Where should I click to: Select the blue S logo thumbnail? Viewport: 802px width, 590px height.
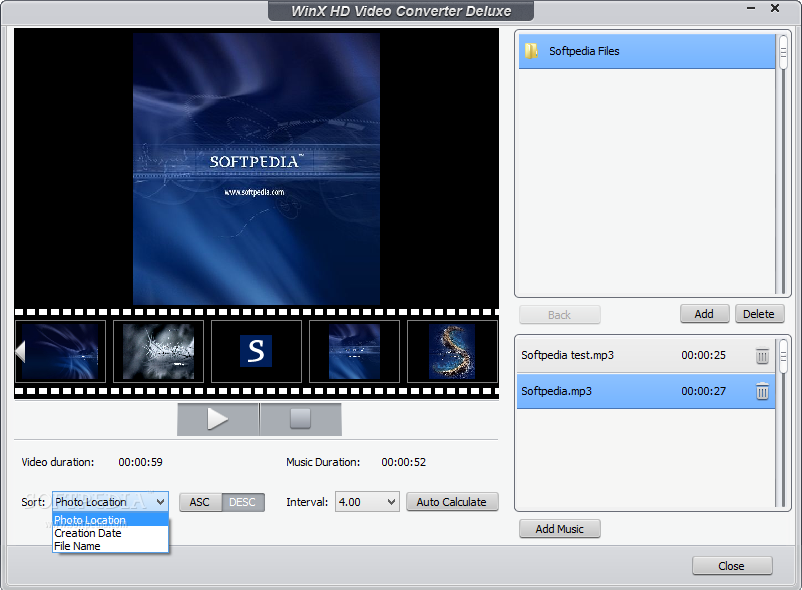click(x=256, y=352)
